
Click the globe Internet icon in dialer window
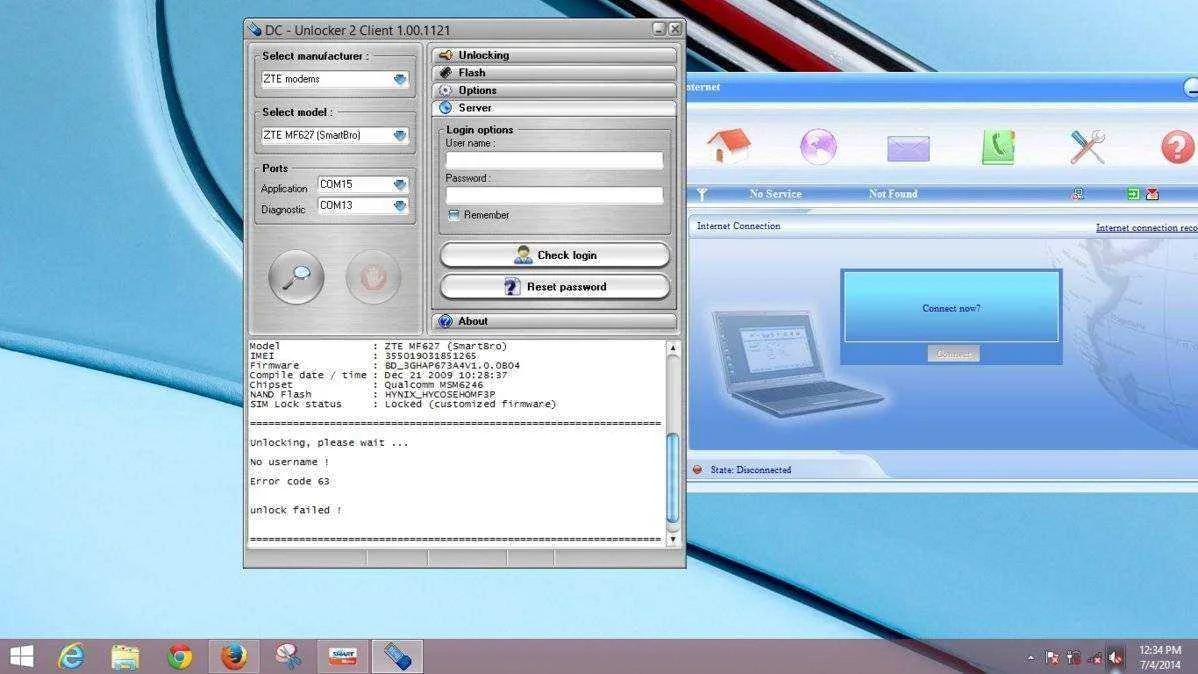[x=818, y=146]
